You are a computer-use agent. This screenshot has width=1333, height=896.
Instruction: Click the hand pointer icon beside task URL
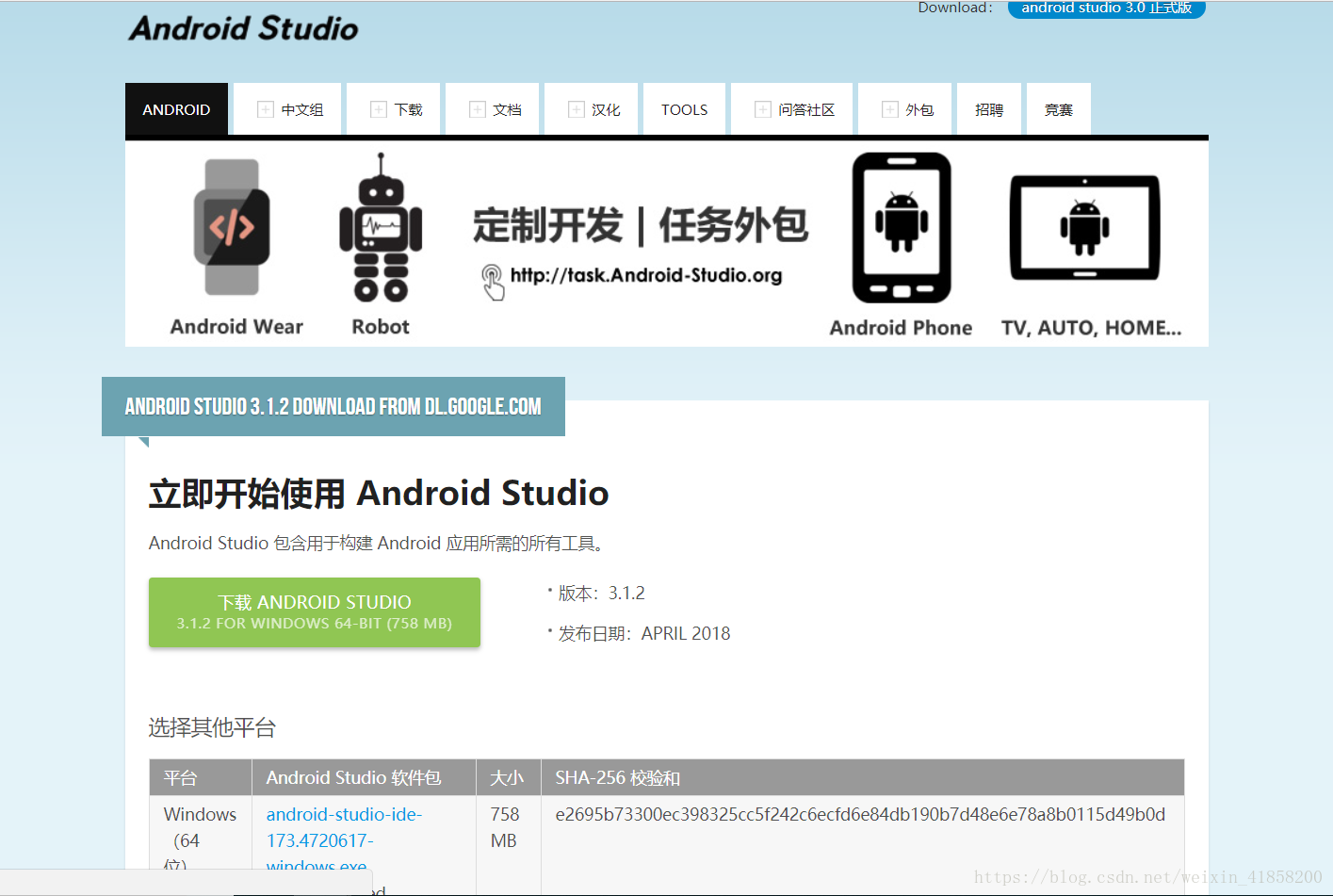coord(493,281)
